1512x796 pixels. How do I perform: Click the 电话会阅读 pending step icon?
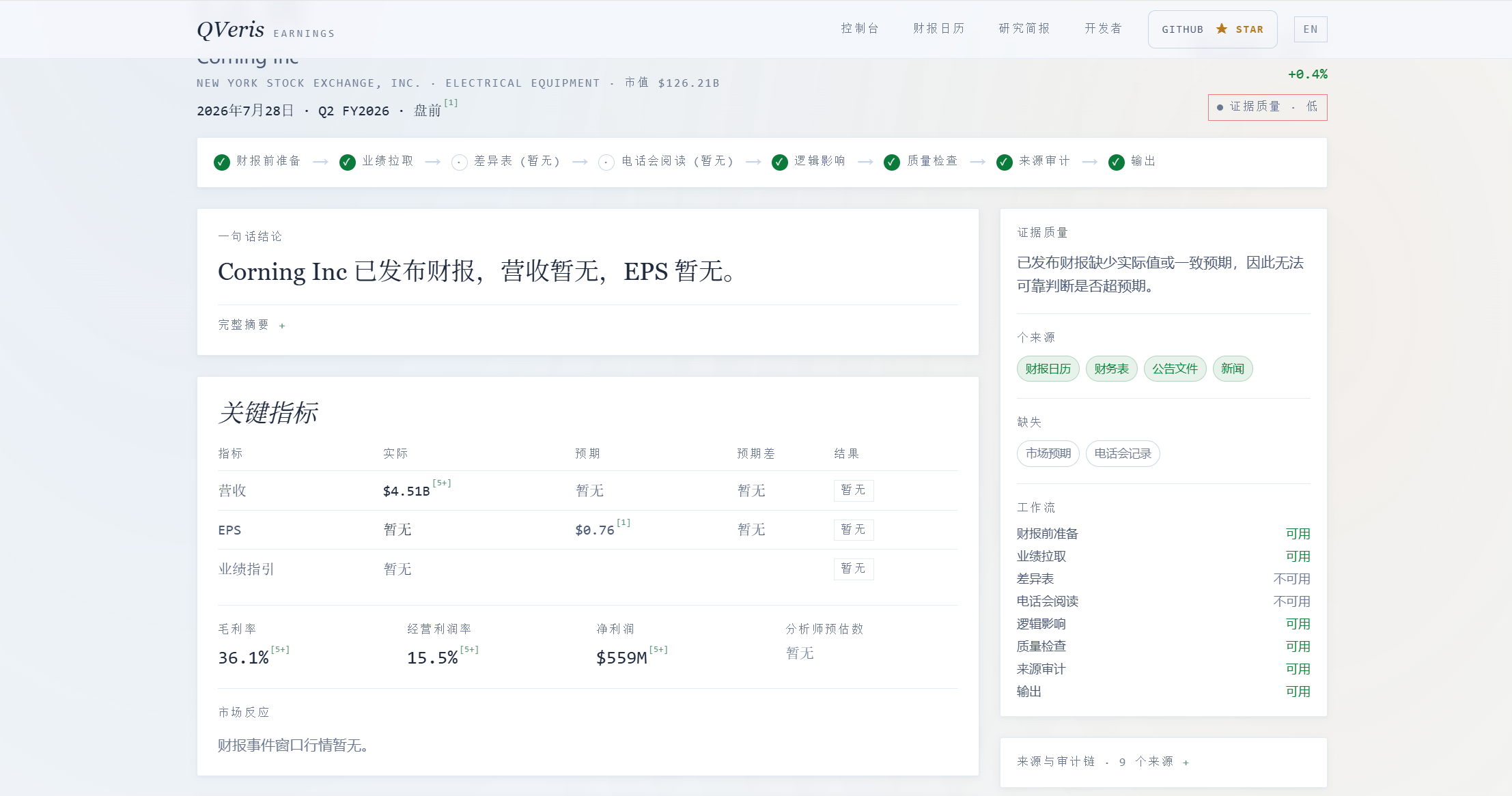(x=606, y=162)
